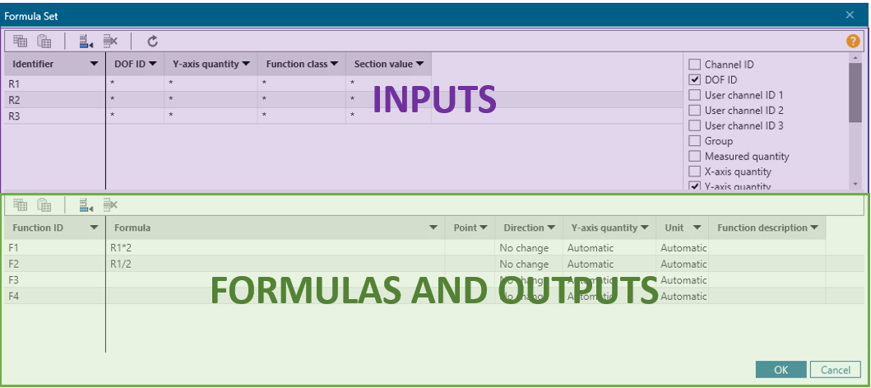Click copy icon in formulas toolbar
Screen dimensions: 871x388
pos(21,205)
